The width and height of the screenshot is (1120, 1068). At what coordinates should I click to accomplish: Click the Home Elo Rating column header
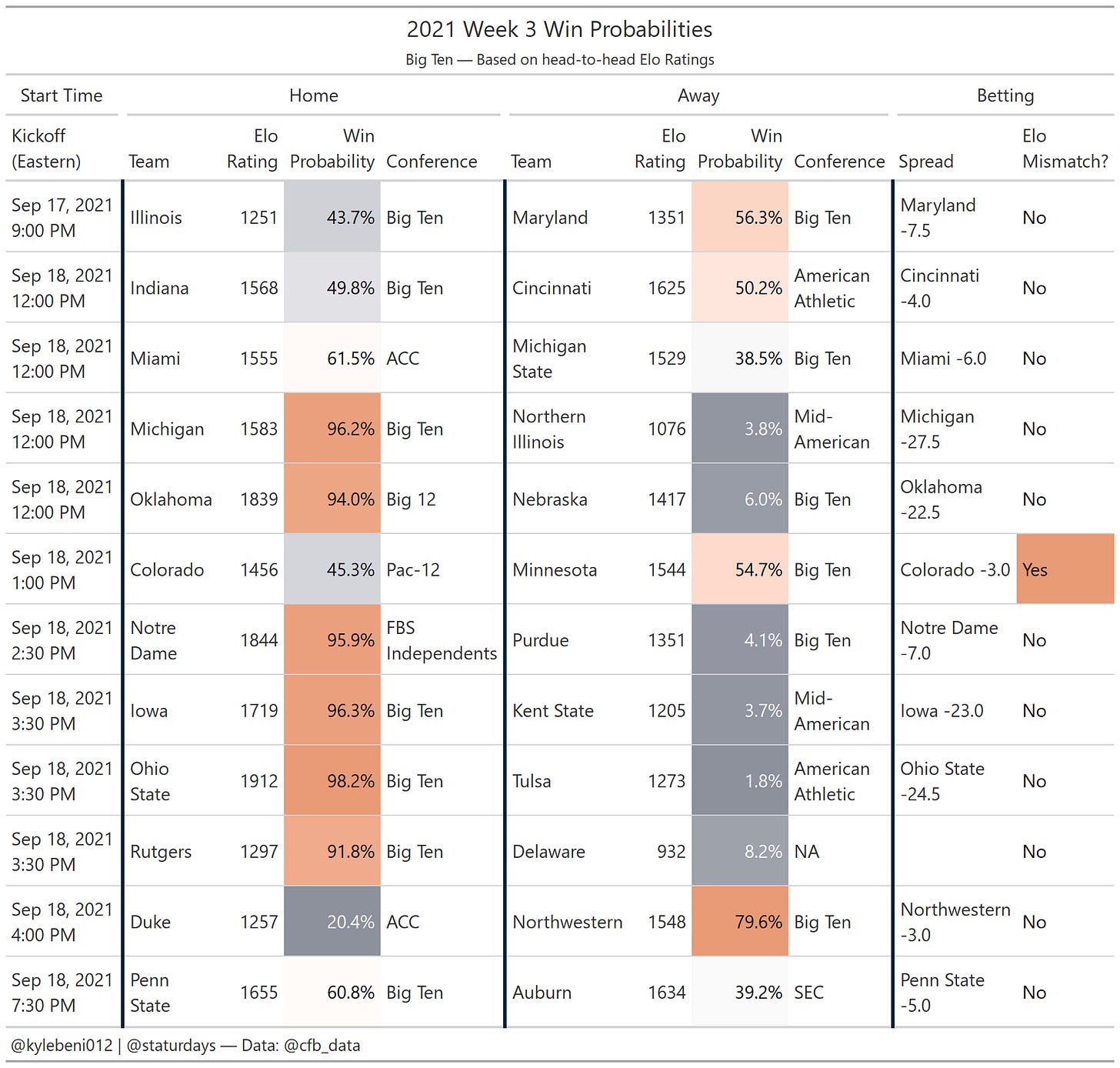252,149
